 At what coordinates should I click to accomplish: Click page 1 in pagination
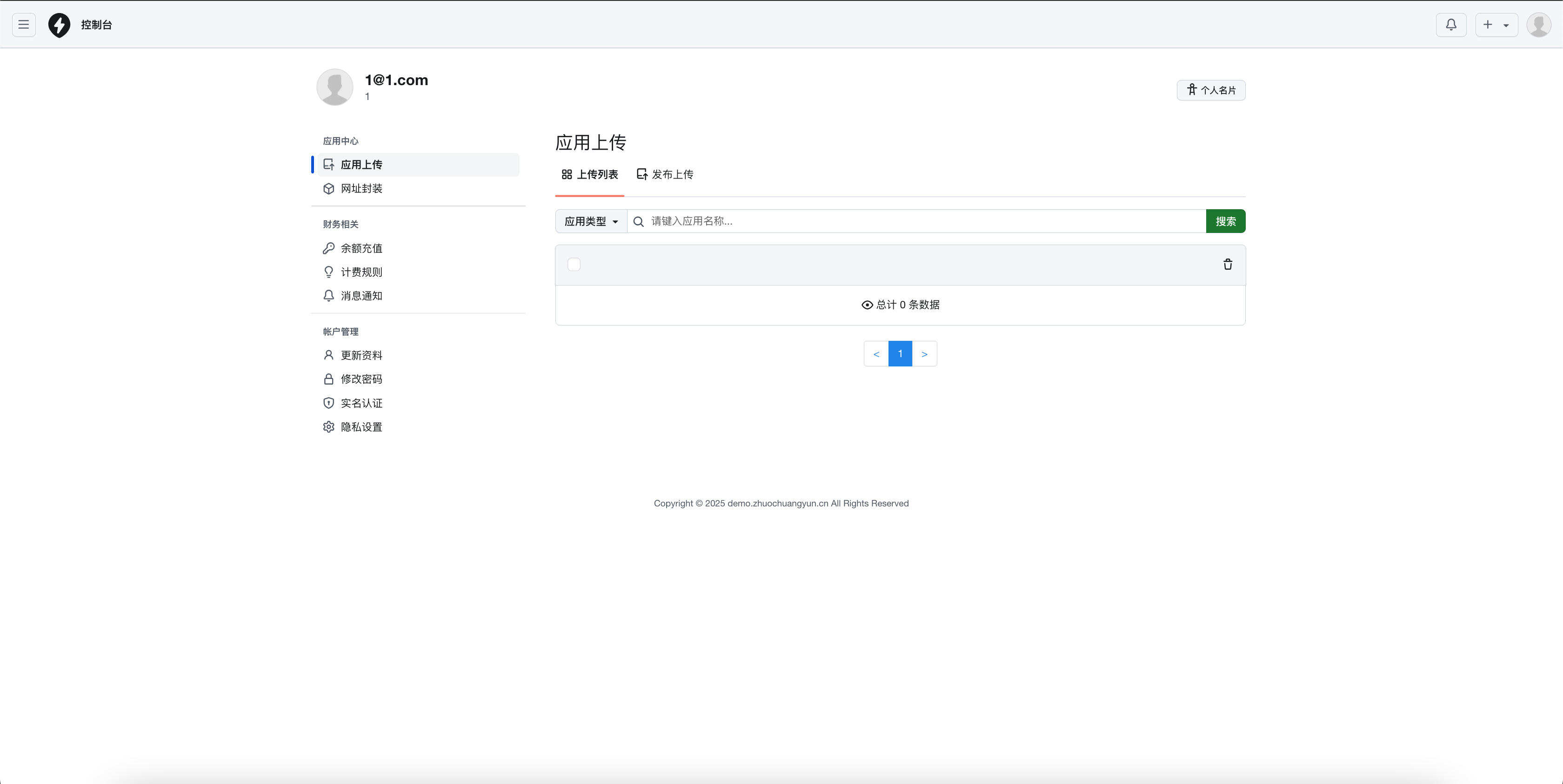pyautogui.click(x=900, y=354)
